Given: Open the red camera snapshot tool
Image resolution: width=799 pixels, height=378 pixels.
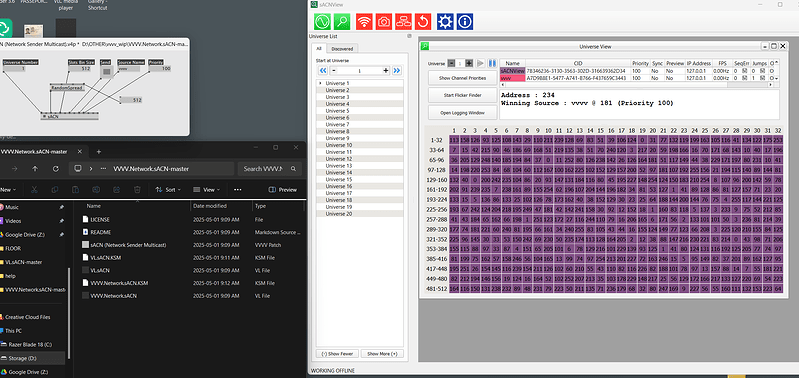Looking at the screenshot, I should coord(384,21).
